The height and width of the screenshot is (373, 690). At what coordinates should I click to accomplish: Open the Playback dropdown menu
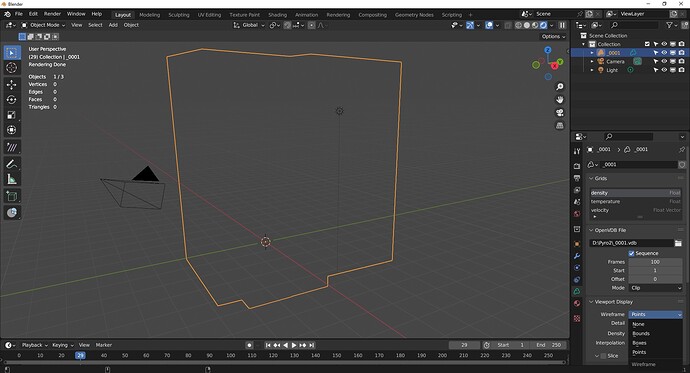[35, 345]
